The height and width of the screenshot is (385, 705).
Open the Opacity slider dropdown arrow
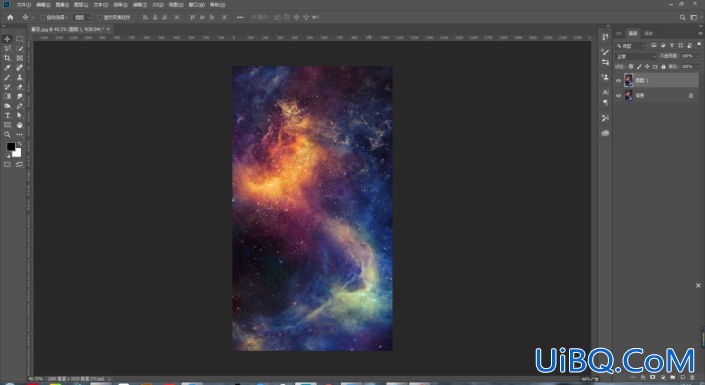[x=698, y=56]
